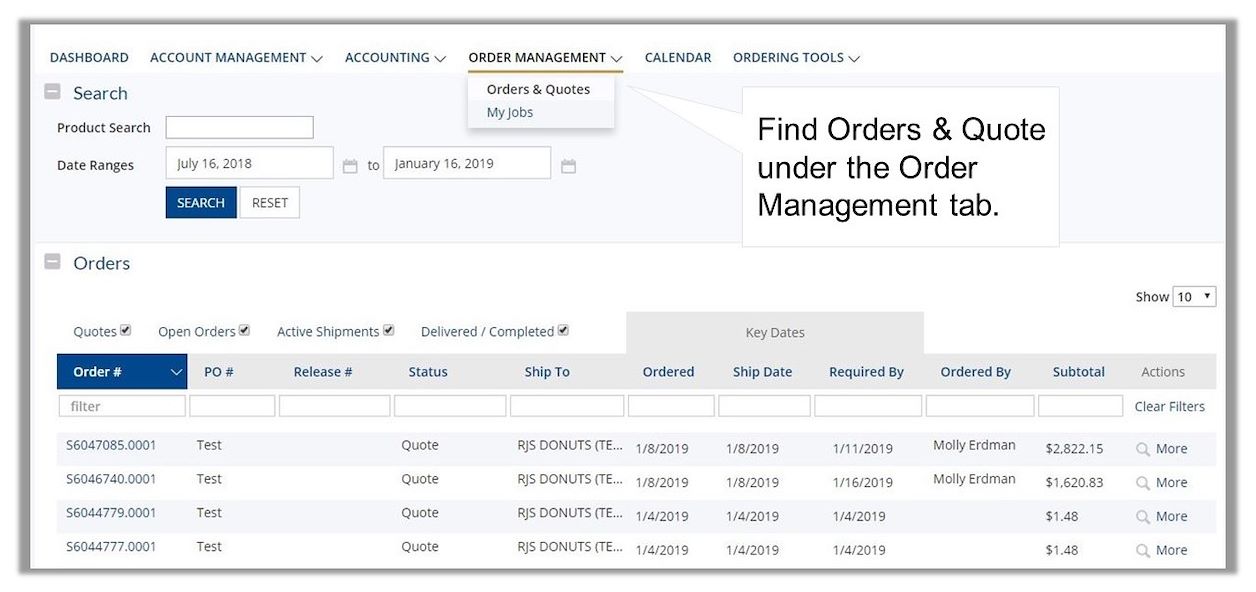Select Orders & Quotes menu entry

pos(538,89)
